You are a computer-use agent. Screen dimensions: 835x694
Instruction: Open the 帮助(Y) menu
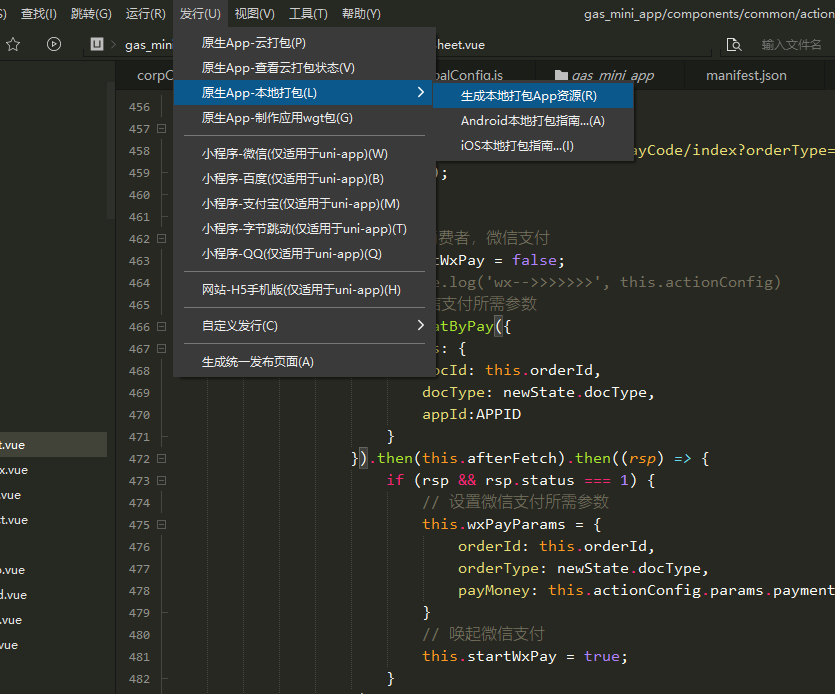coord(361,14)
